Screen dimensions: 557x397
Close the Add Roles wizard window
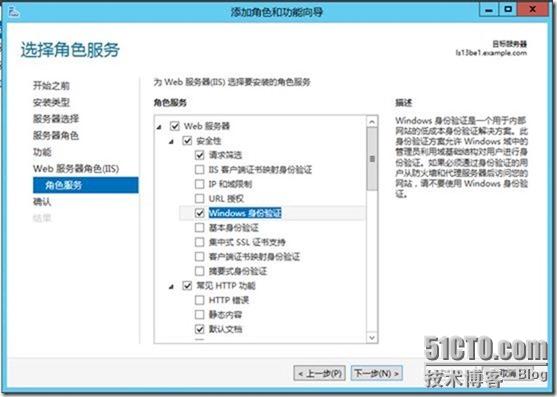(x=532, y=10)
